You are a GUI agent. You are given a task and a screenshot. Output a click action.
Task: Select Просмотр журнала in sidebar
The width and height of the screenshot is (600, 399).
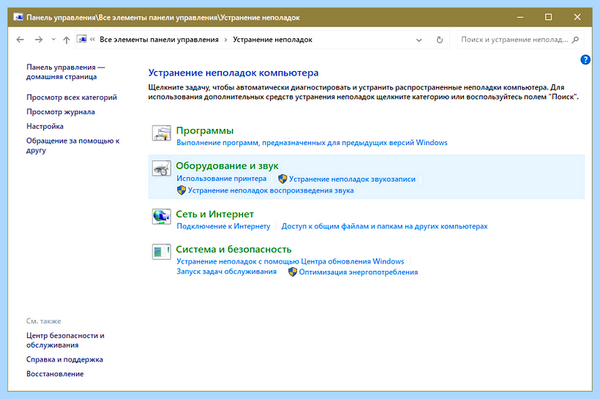(x=60, y=112)
